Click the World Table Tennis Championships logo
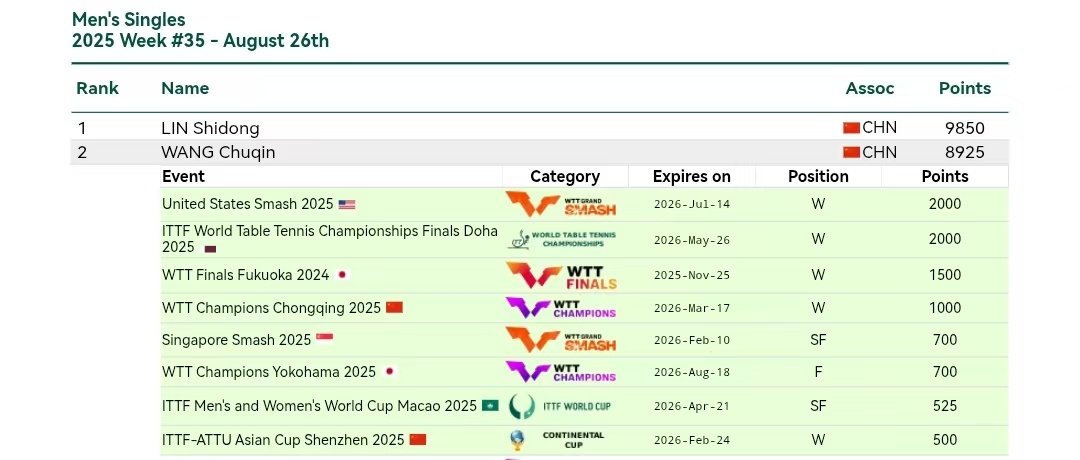The height and width of the screenshot is (460, 1080). tap(562, 239)
